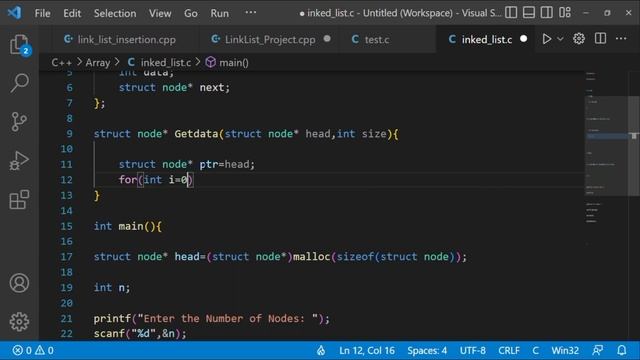
Task: Open errors and warnings status indicator
Action: pyautogui.click(x=33, y=351)
